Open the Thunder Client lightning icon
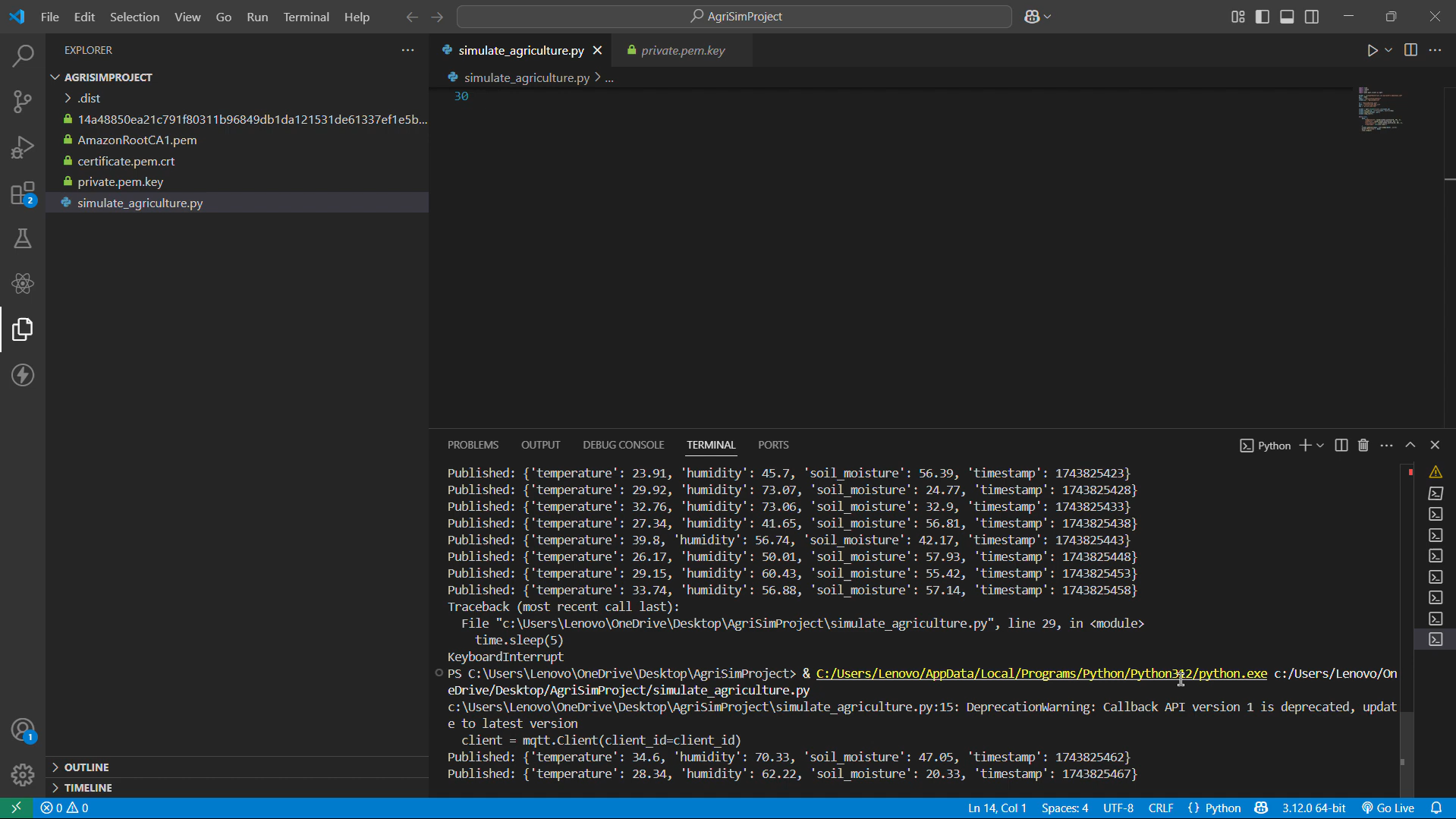1456x819 pixels. pyautogui.click(x=23, y=375)
